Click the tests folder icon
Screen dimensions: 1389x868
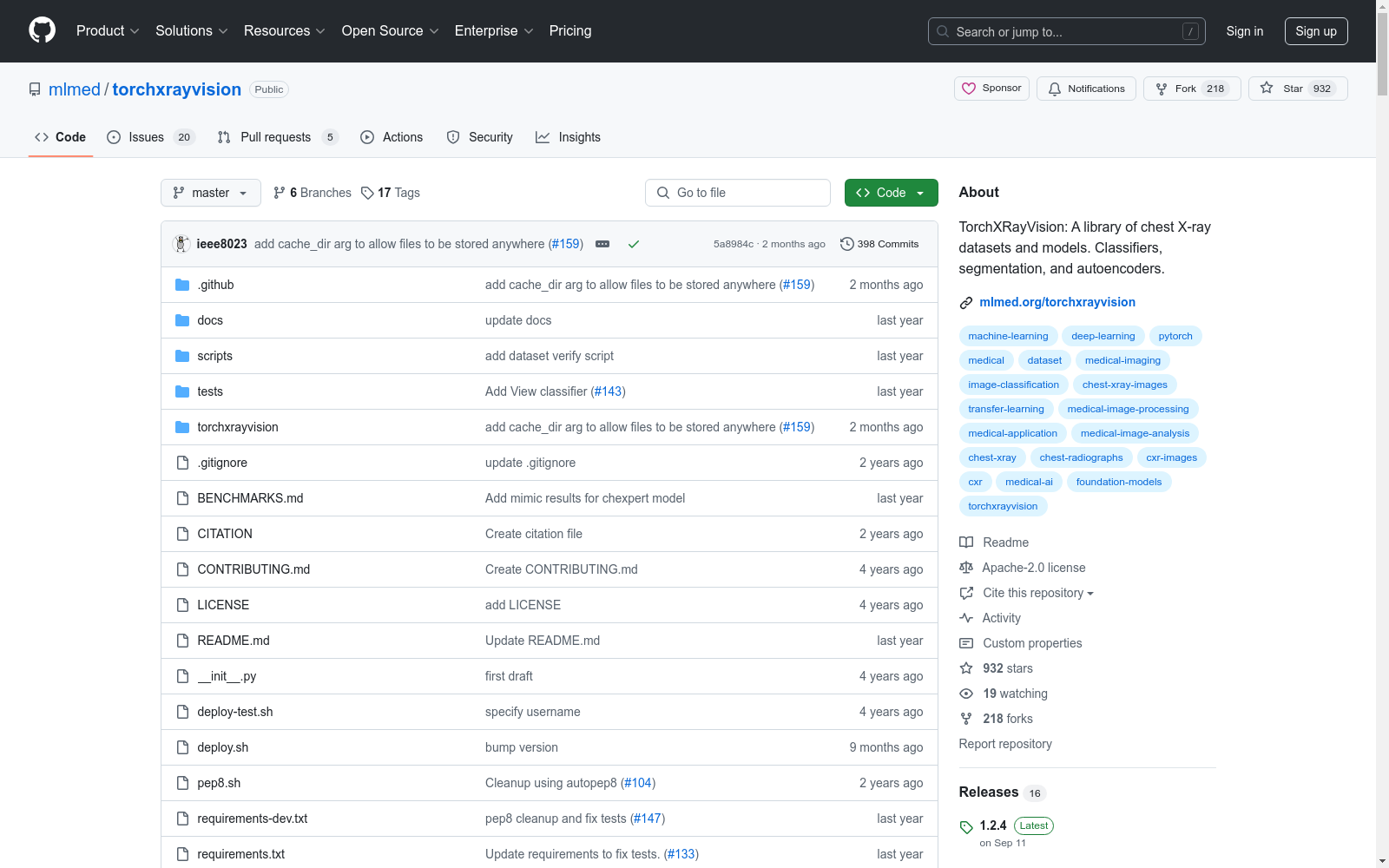coord(182,391)
